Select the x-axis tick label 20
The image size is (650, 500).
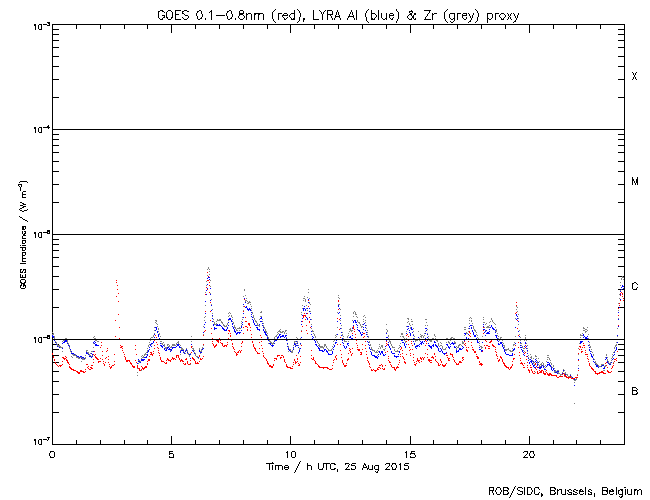(528, 453)
